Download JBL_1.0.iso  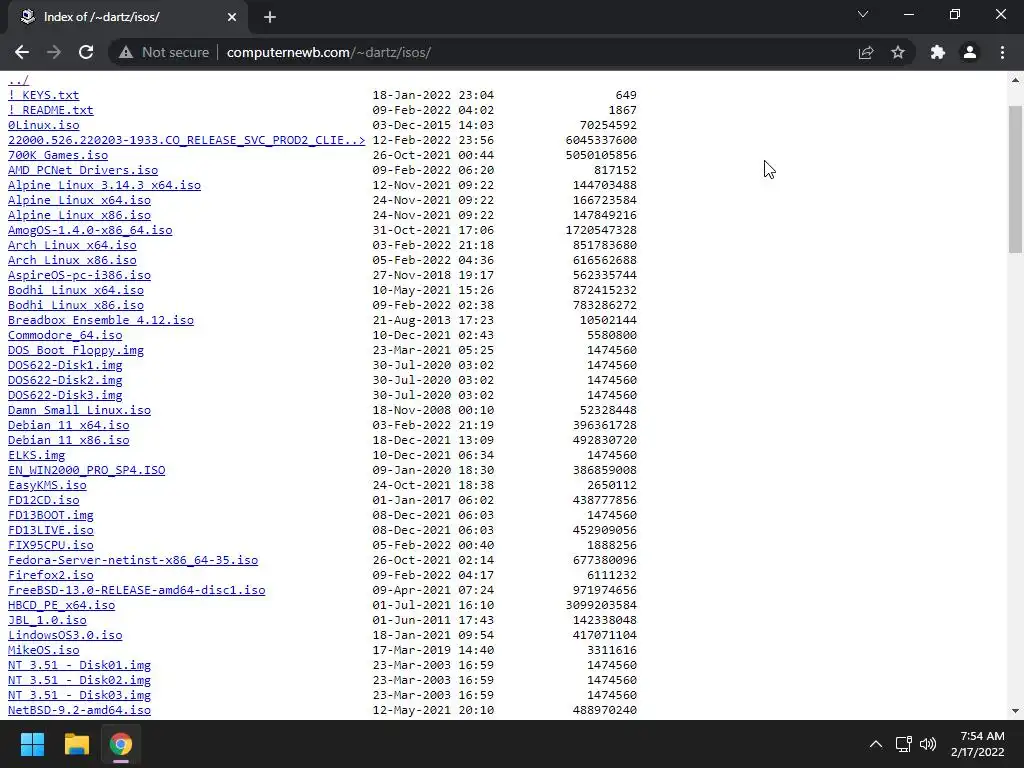47,621
